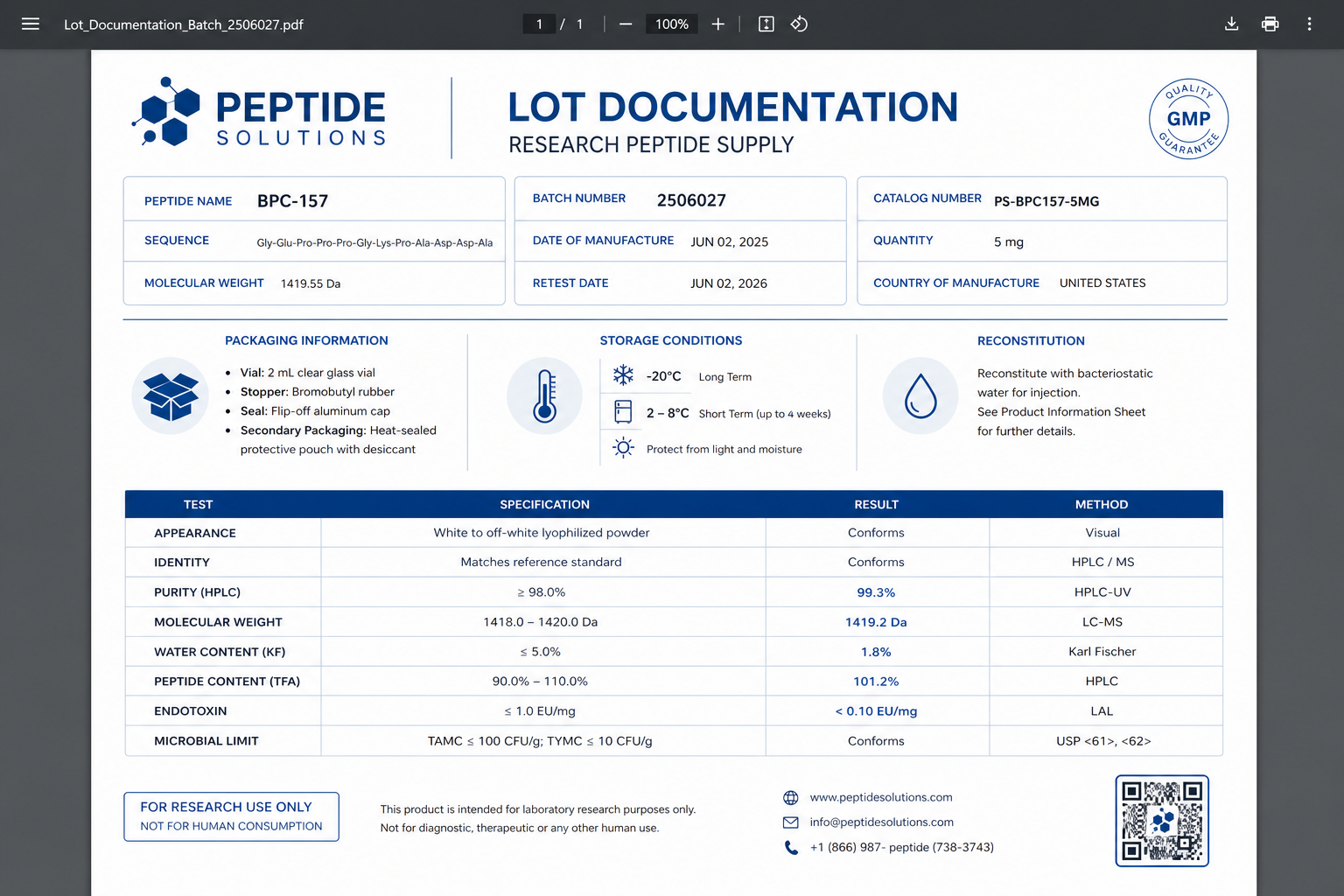
Task: Click the APPEARANCE test row label
Action: click(x=195, y=533)
